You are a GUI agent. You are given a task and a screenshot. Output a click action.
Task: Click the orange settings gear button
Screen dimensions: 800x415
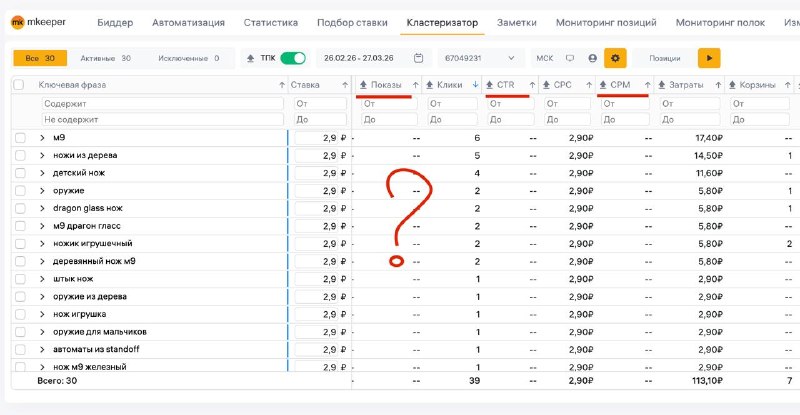click(x=615, y=58)
